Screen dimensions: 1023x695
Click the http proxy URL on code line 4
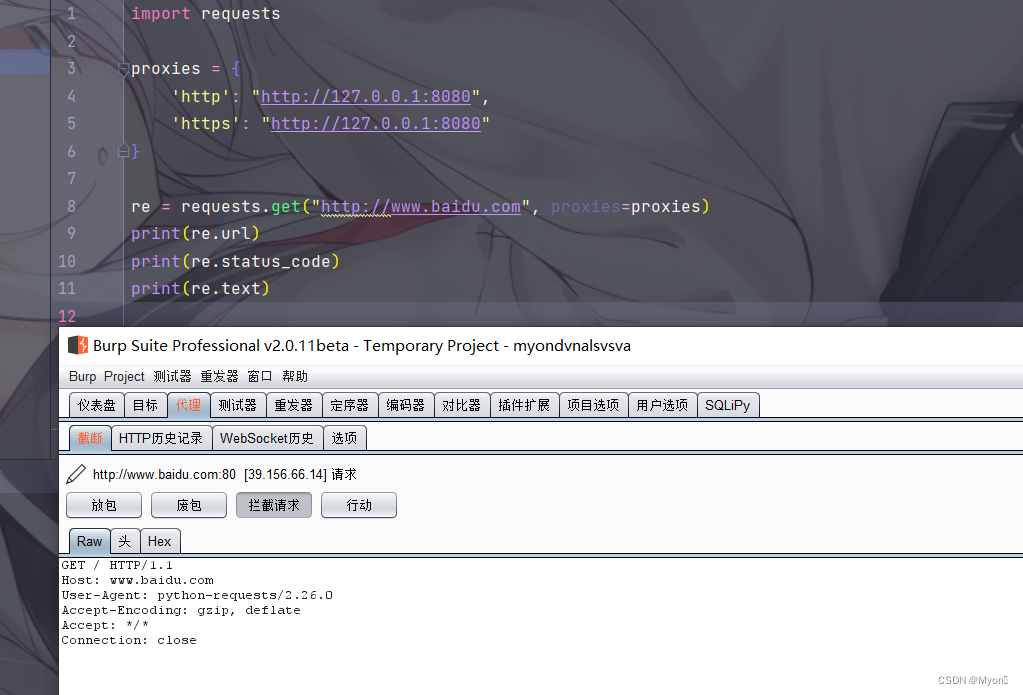tap(366, 97)
